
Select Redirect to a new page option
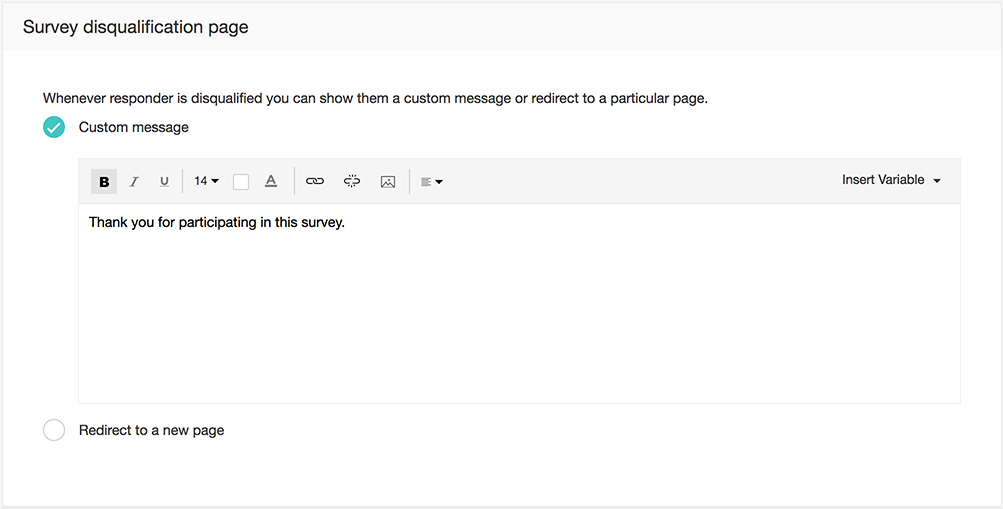(54, 430)
